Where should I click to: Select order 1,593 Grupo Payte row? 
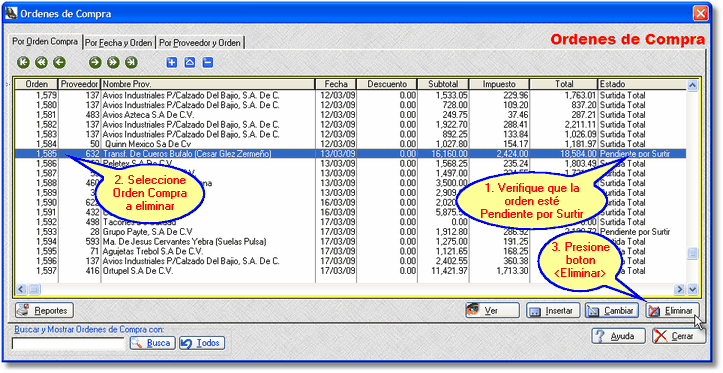[x=350, y=231]
